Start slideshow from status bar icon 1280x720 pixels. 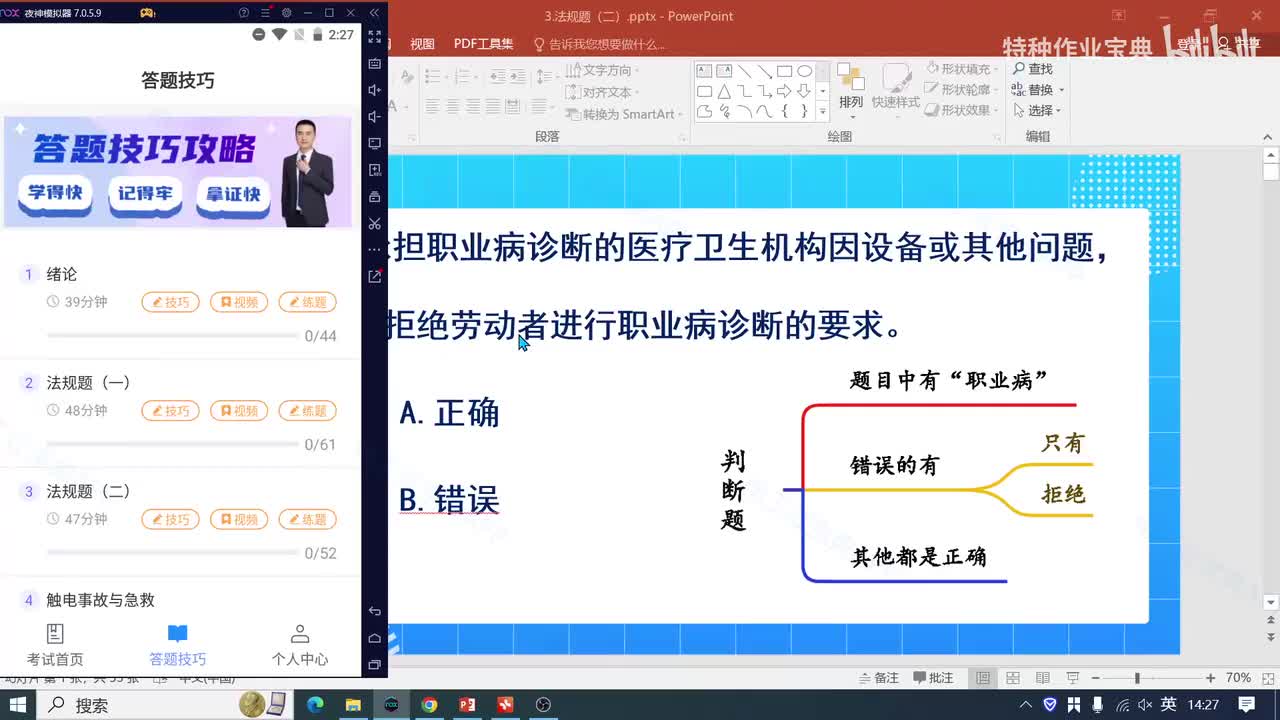1072,678
